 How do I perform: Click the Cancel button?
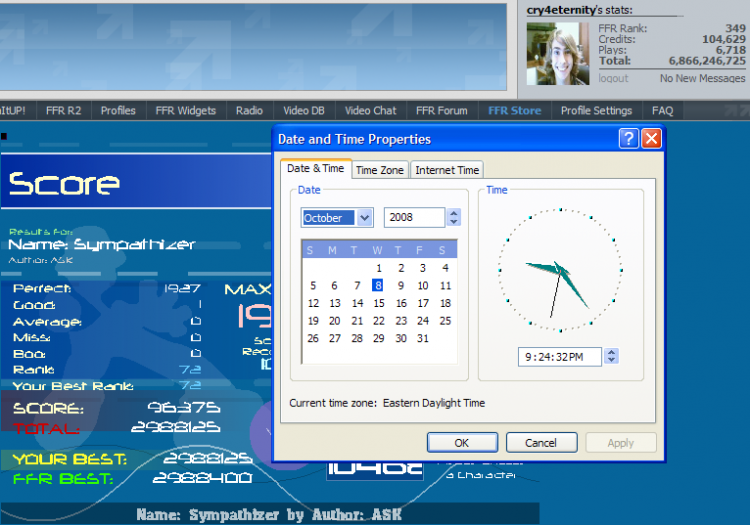click(541, 443)
